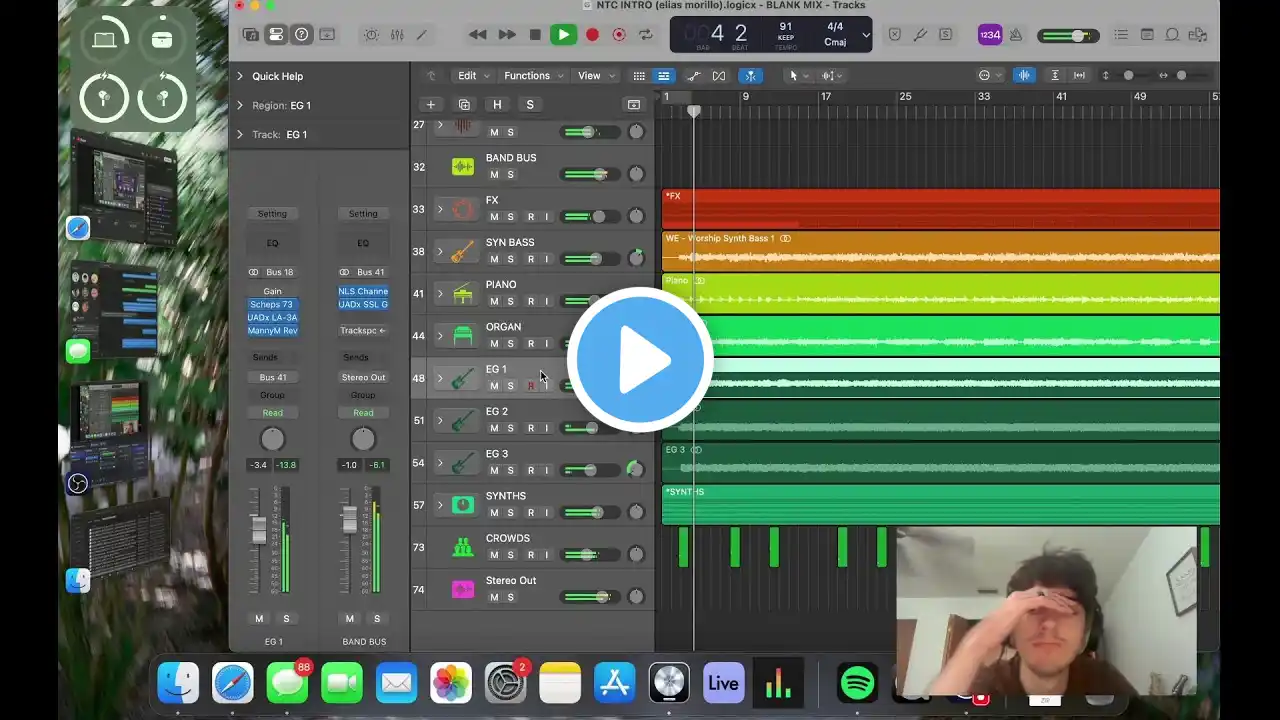Expand the SYN BASS track stack
The image size is (1280, 720).
(439, 251)
